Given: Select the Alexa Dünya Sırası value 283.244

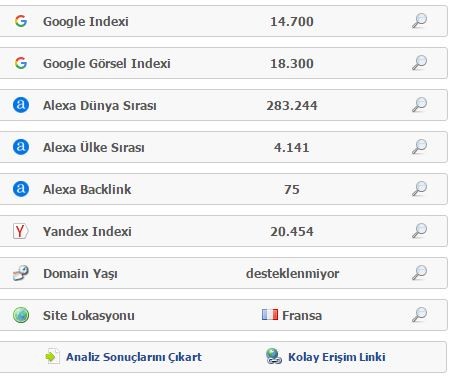Looking at the screenshot, I should pos(292,106).
